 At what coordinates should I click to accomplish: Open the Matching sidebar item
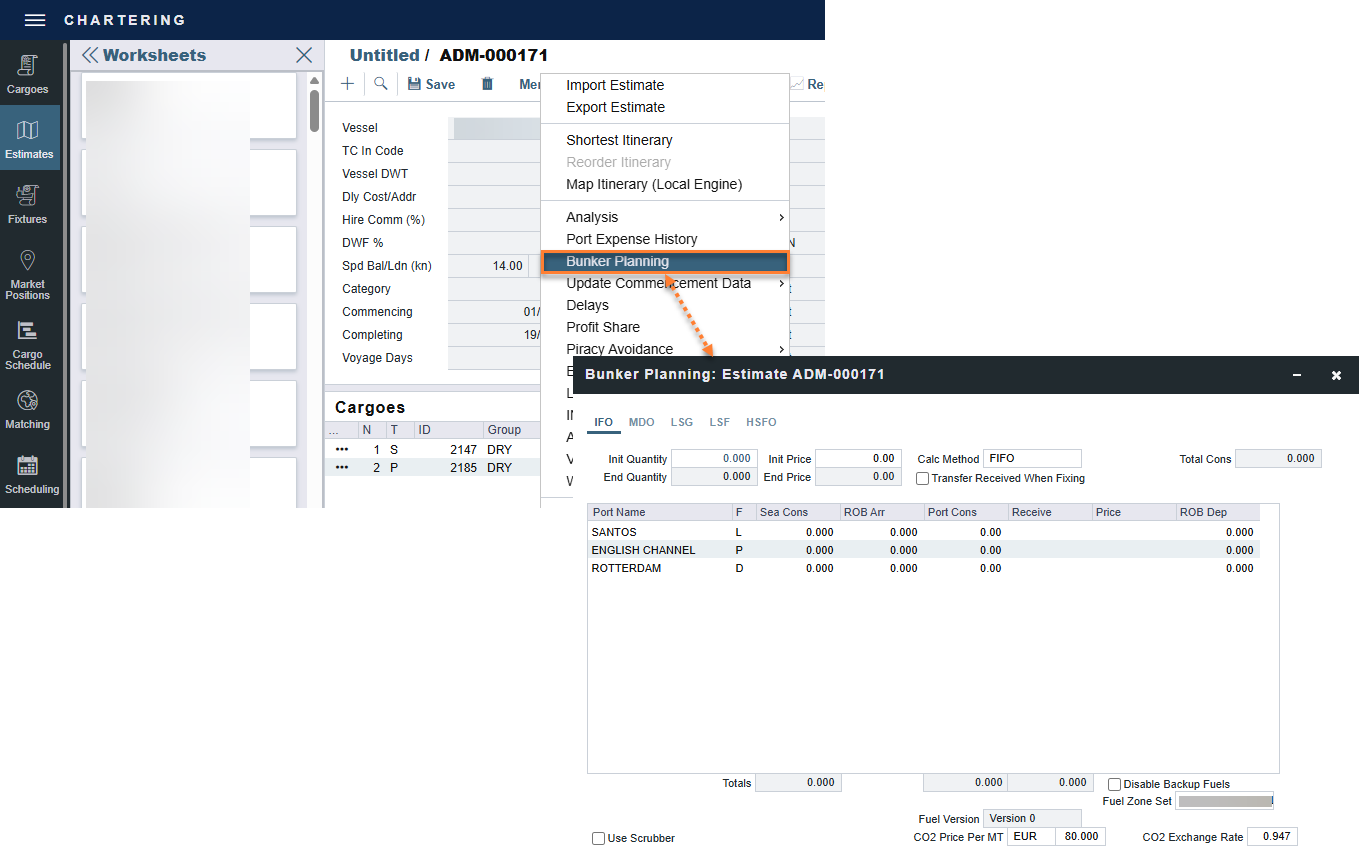(28, 410)
